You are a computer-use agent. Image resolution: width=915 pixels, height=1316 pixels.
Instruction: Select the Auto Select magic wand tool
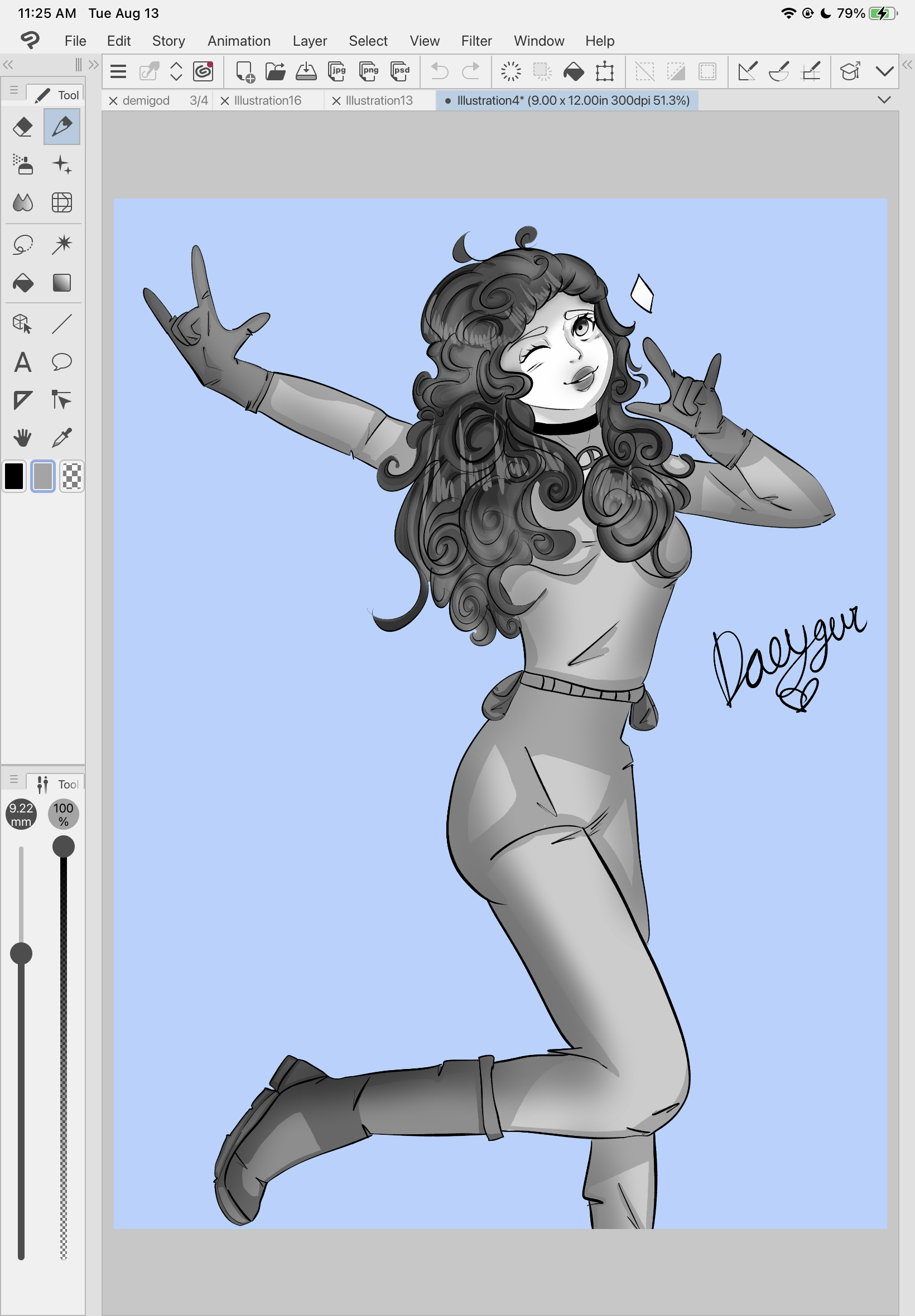click(61, 245)
